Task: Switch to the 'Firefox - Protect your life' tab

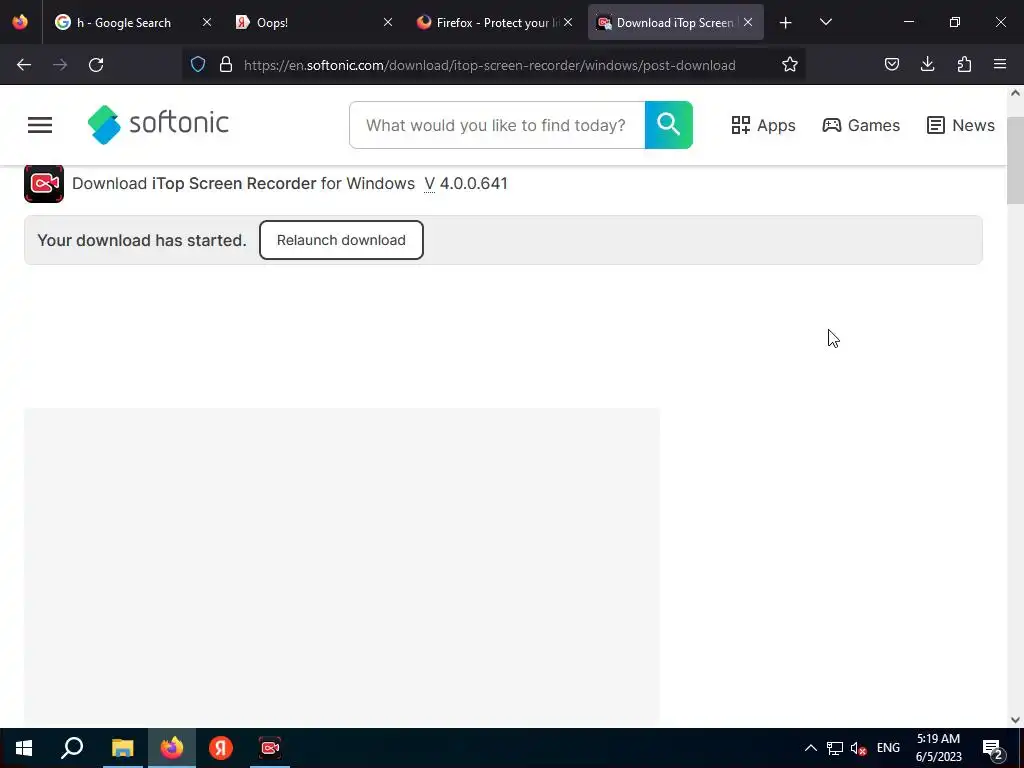Action: 494,22
